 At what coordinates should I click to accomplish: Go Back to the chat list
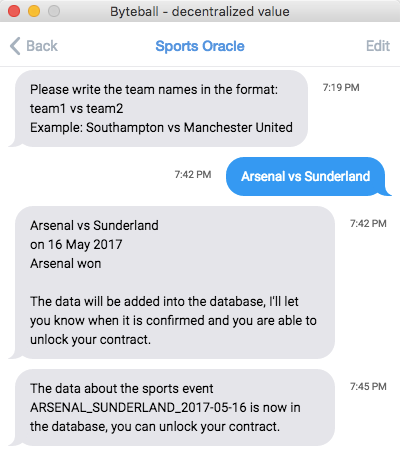tap(34, 46)
